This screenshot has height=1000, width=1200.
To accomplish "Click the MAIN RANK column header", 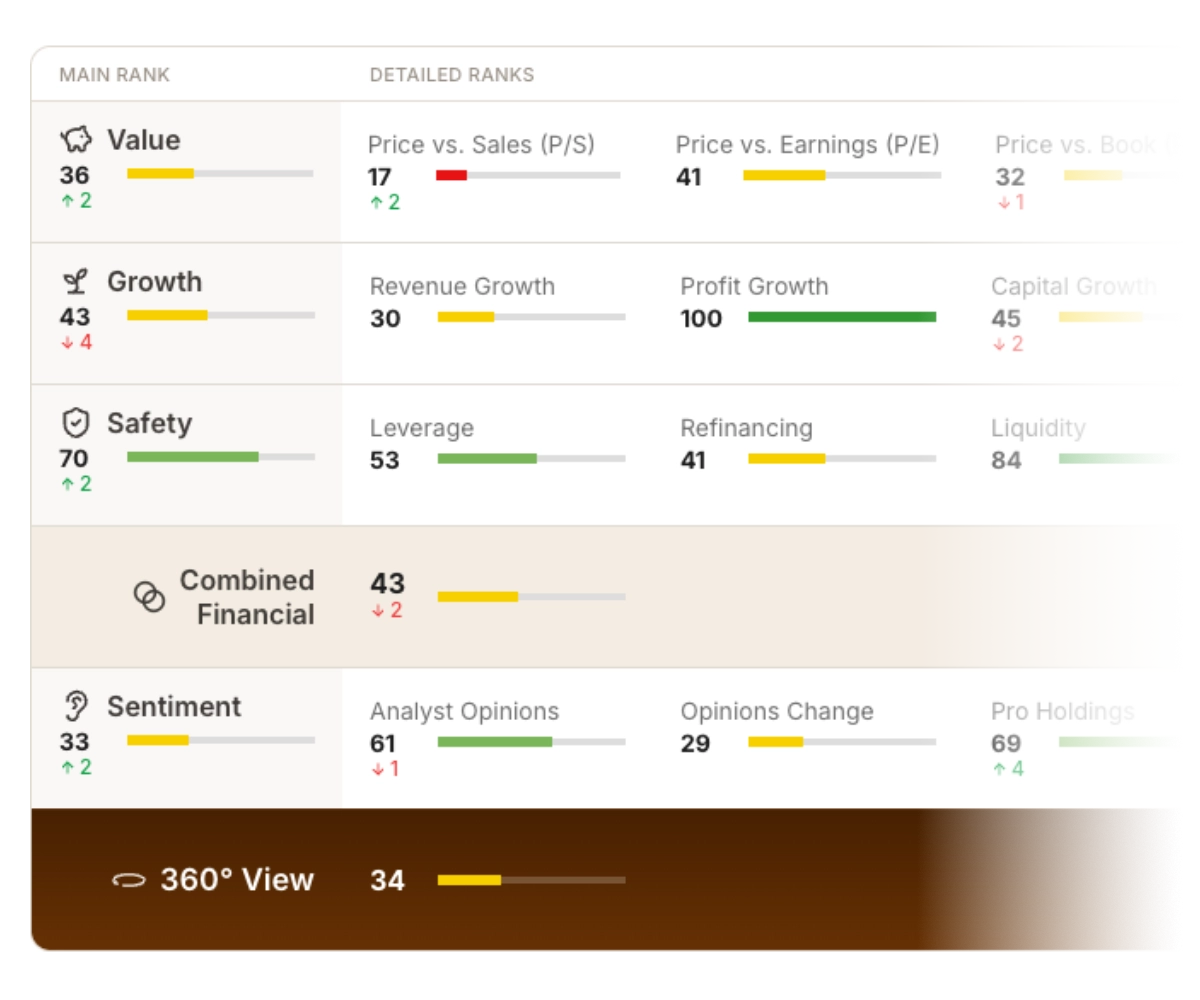I will (115, 75).
